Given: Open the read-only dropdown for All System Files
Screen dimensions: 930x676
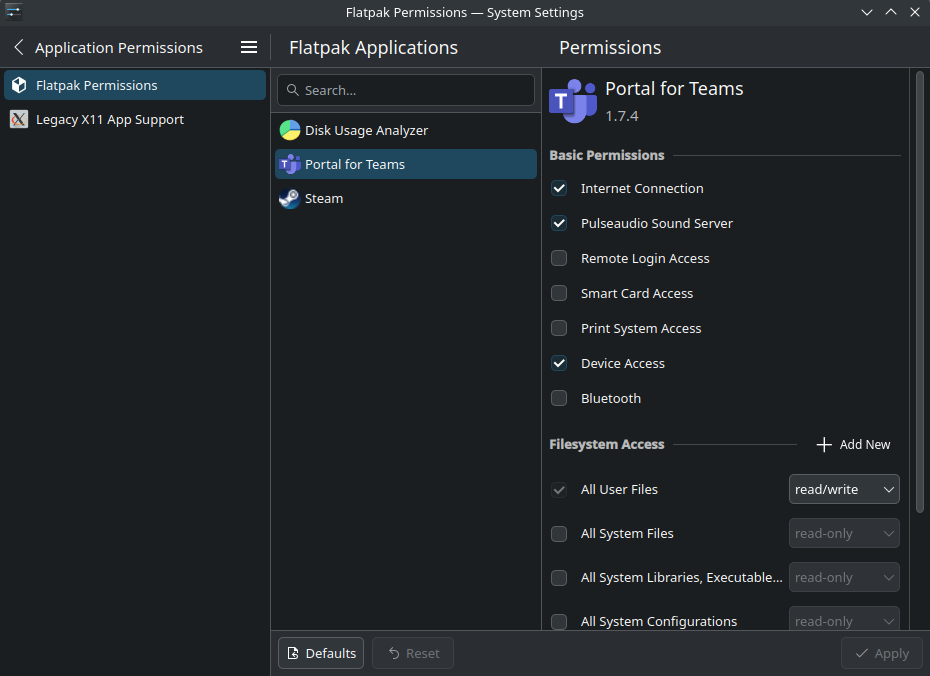Looking at the screenshot, I should [x=844, y=533].
